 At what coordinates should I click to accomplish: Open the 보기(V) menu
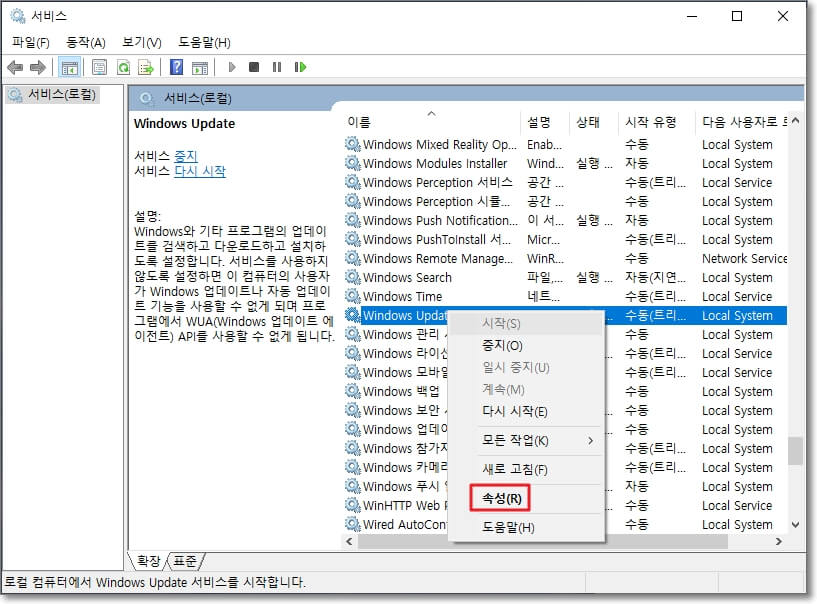[142, 42]
